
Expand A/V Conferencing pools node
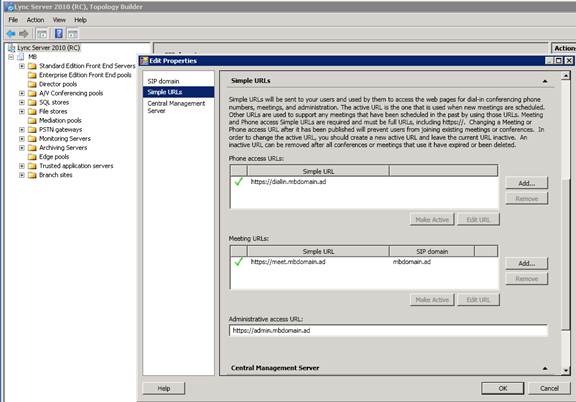click(x=22, y=93)
